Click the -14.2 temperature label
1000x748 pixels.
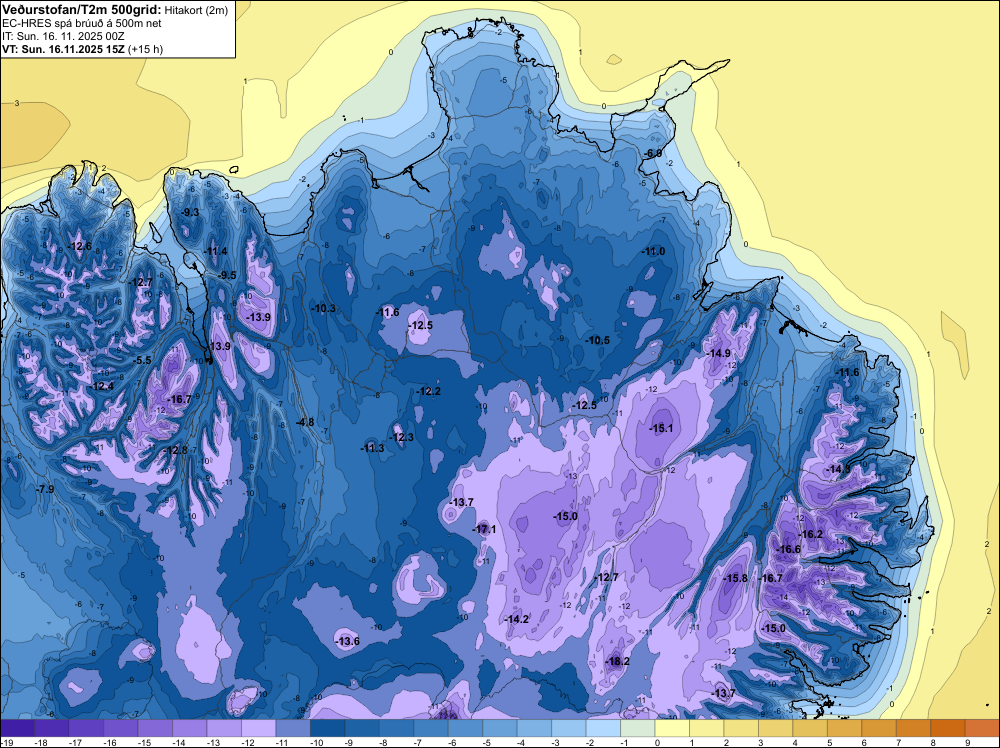(x=516, y=619)
